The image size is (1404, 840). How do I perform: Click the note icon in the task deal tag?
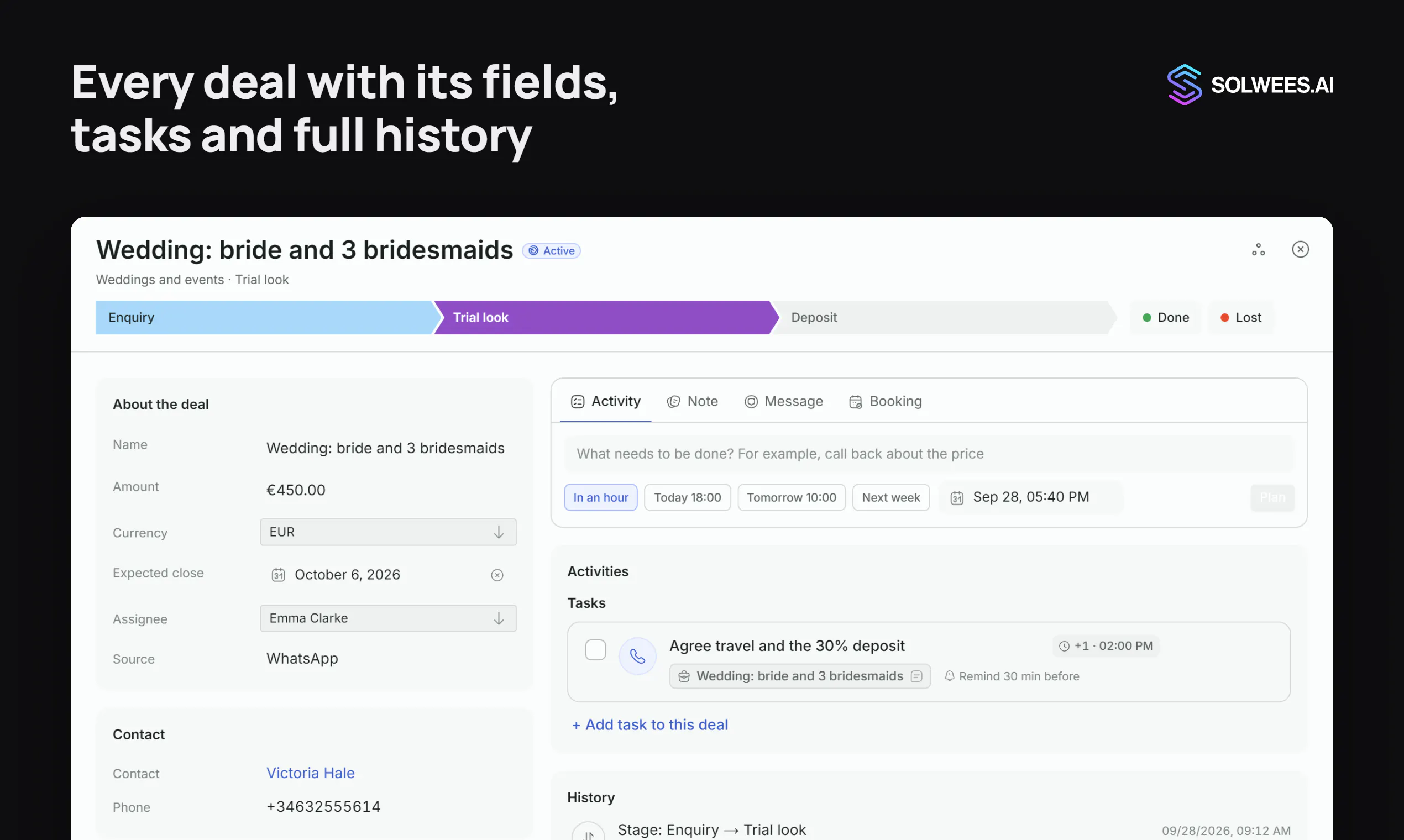pyautogui.click(x=916, y=676)
